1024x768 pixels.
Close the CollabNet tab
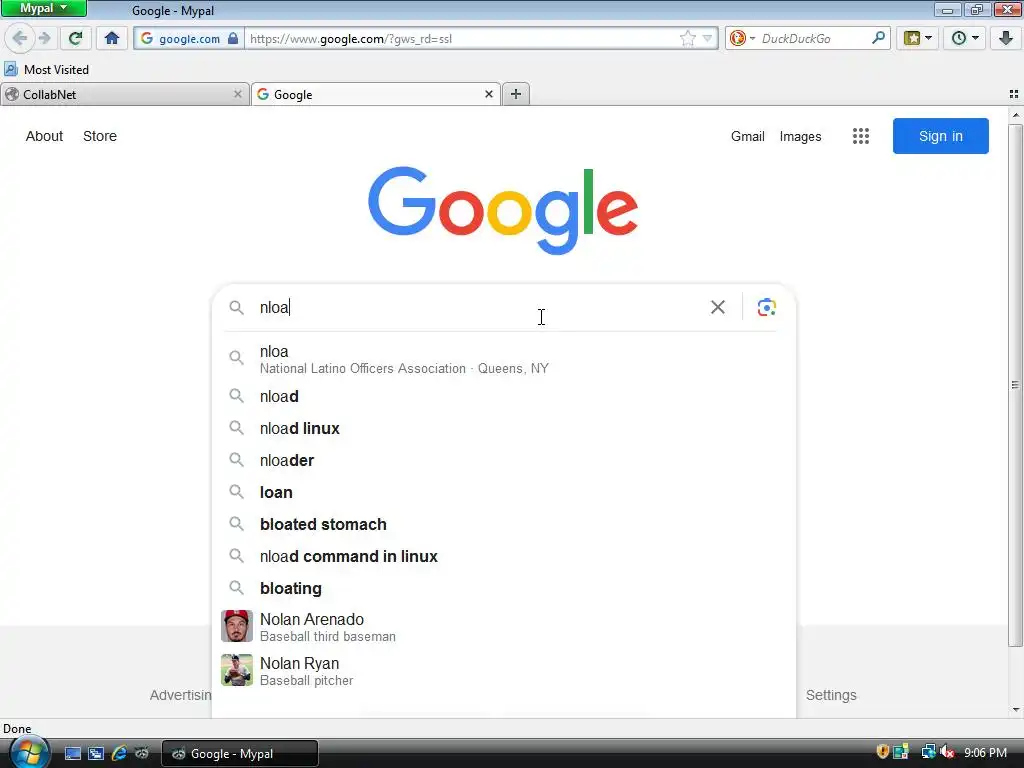pos(238,94)
